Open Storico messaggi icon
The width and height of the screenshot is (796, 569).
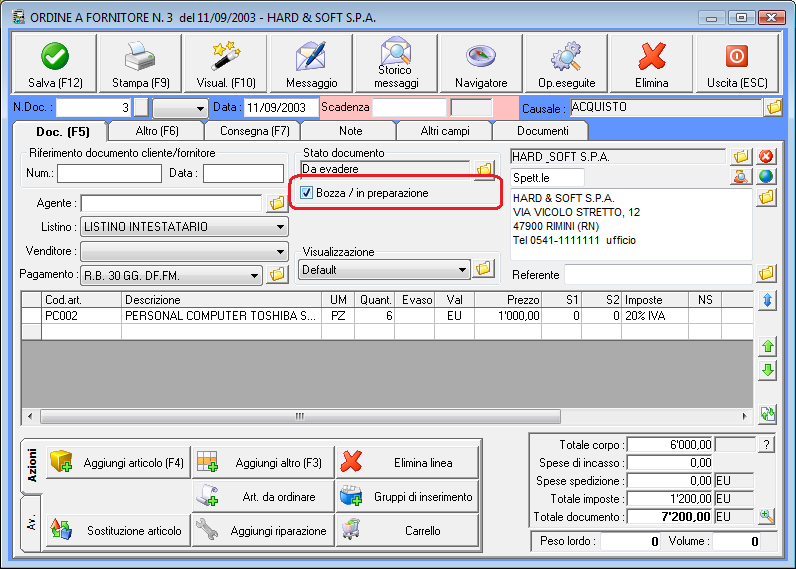pyautogui.click(x=396, y=51)
